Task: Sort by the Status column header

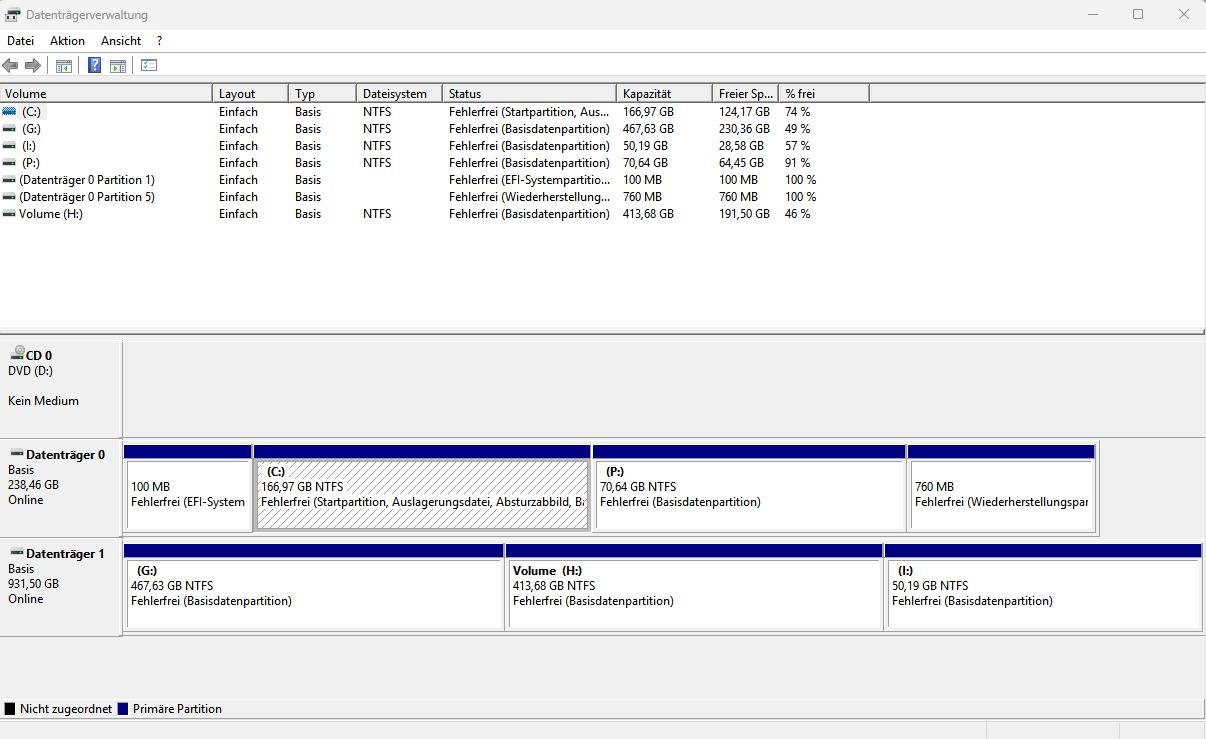Action: point(529,94)
